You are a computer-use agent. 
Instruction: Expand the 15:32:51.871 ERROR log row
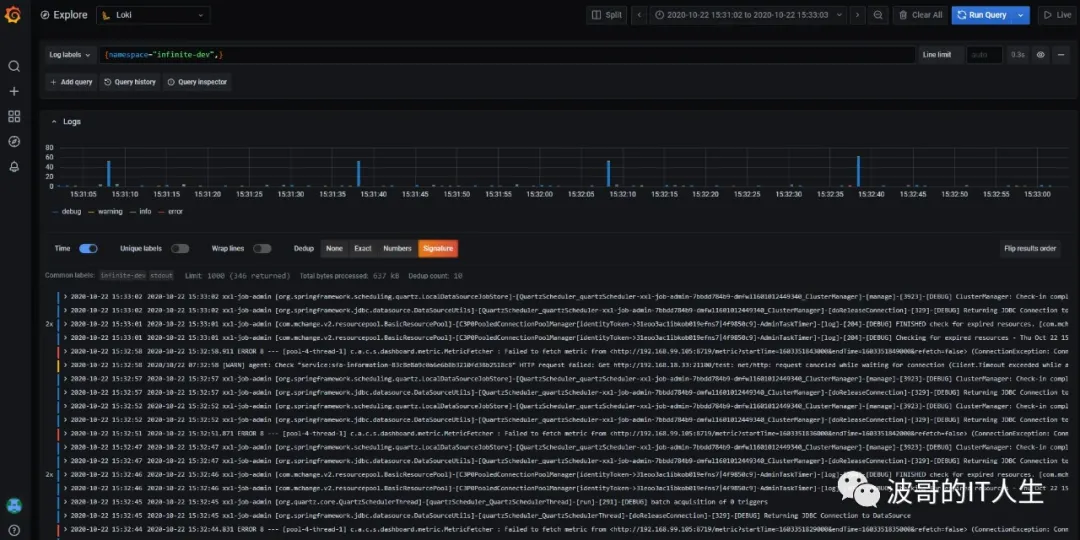tap(565, 433)
